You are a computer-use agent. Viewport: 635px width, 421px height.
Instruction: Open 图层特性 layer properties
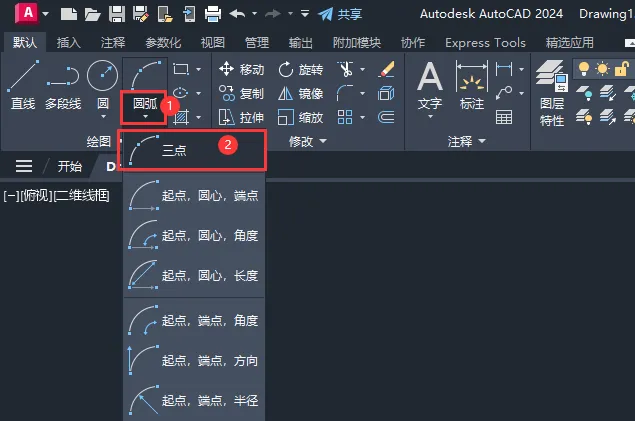[552, 93]
